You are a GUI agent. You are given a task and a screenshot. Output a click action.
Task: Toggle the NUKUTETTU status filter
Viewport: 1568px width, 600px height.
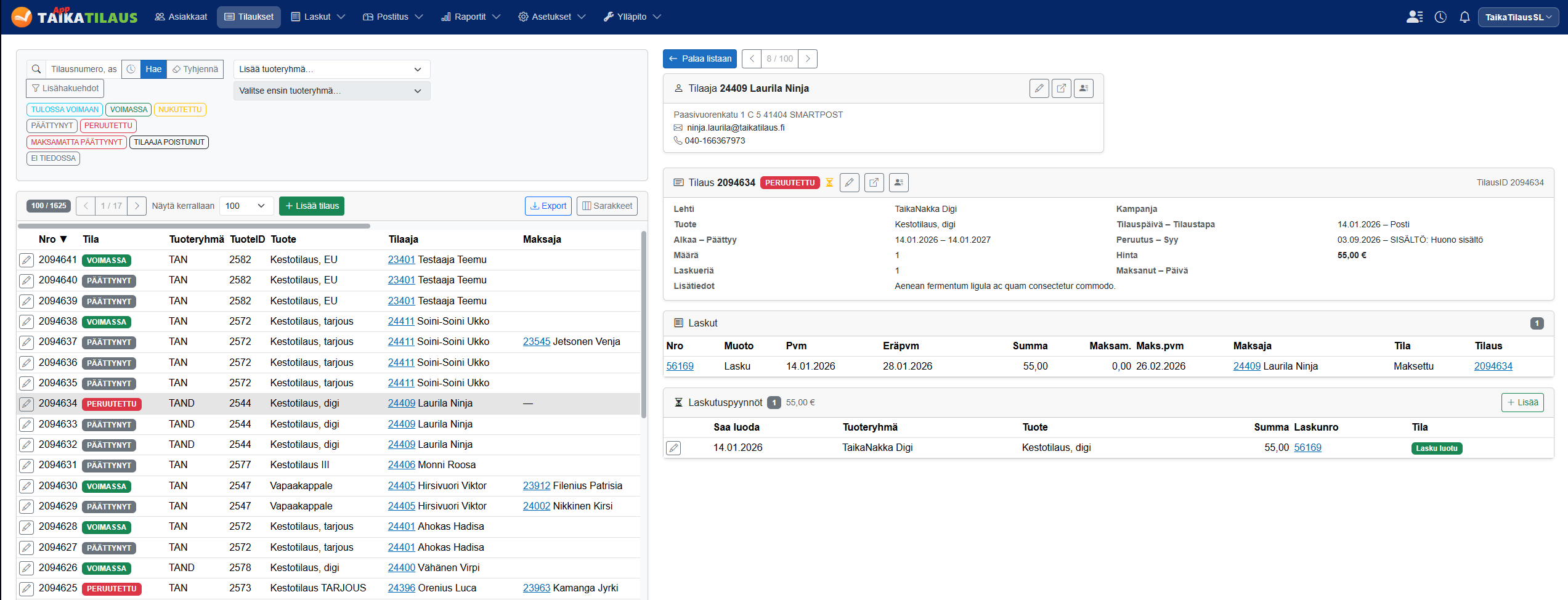180,110
